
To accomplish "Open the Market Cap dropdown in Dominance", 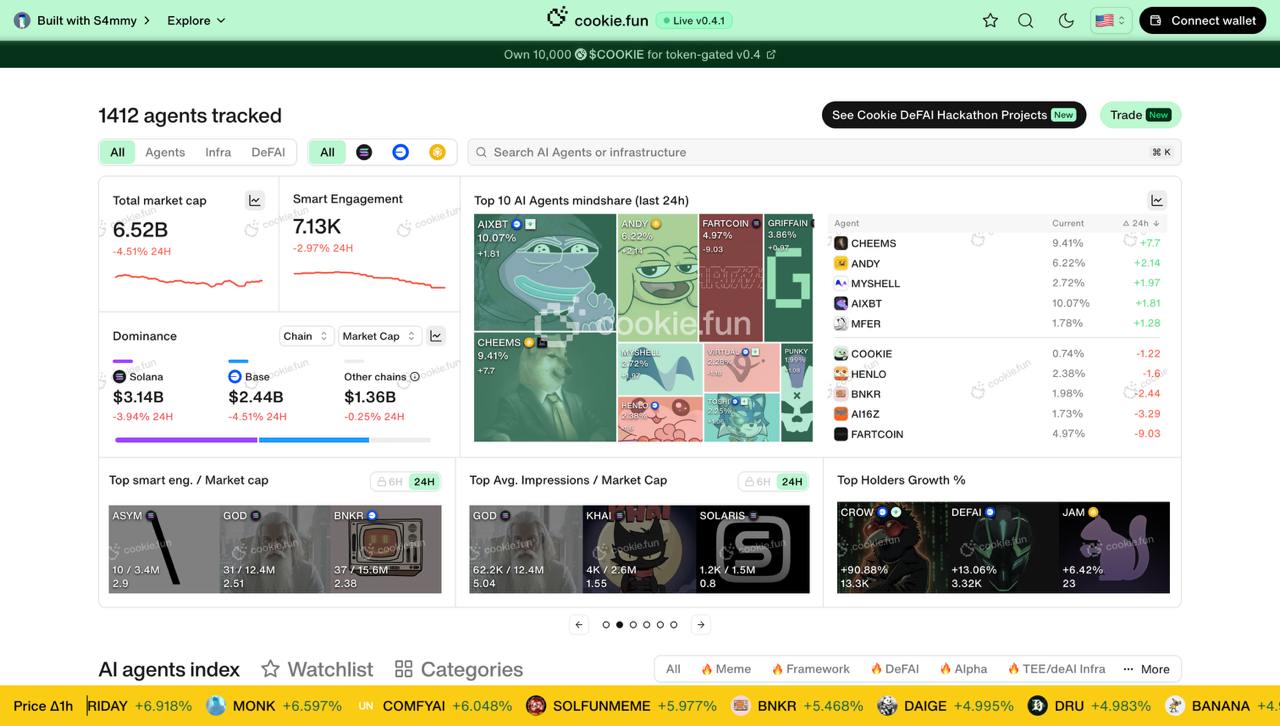I will coord(378,336).
